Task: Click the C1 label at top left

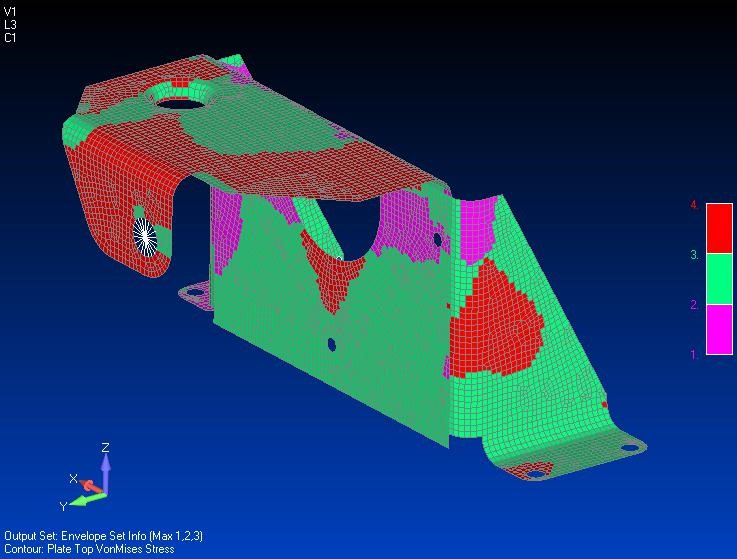Action: click(10, 38)
